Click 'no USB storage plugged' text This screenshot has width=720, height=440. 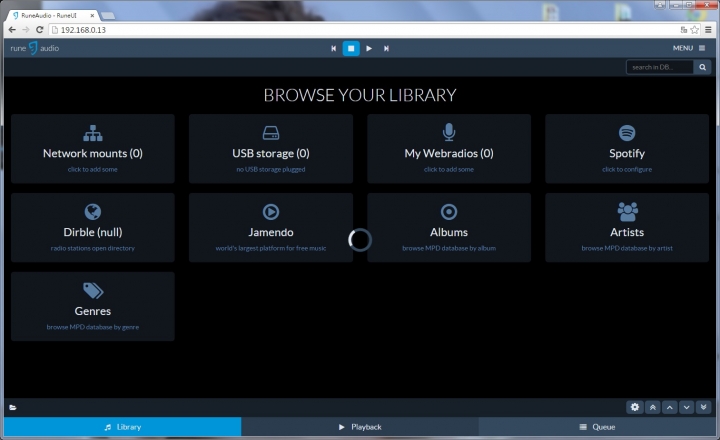pyautogui.click(x=271, y=169)
